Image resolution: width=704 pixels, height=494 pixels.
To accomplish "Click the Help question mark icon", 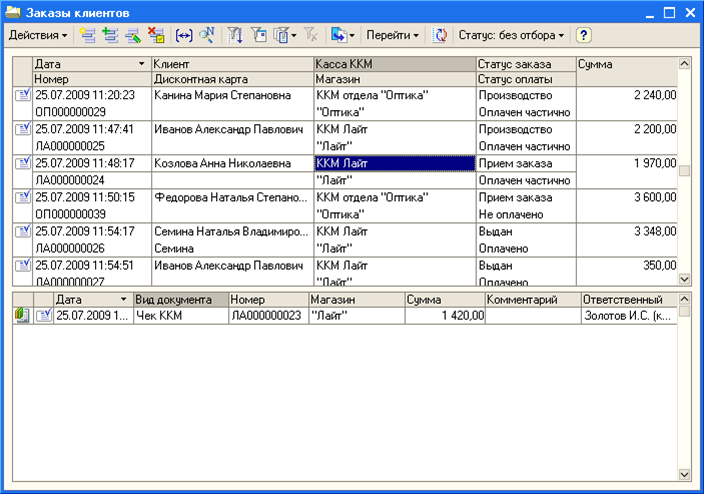I will [x=583, y=35].
